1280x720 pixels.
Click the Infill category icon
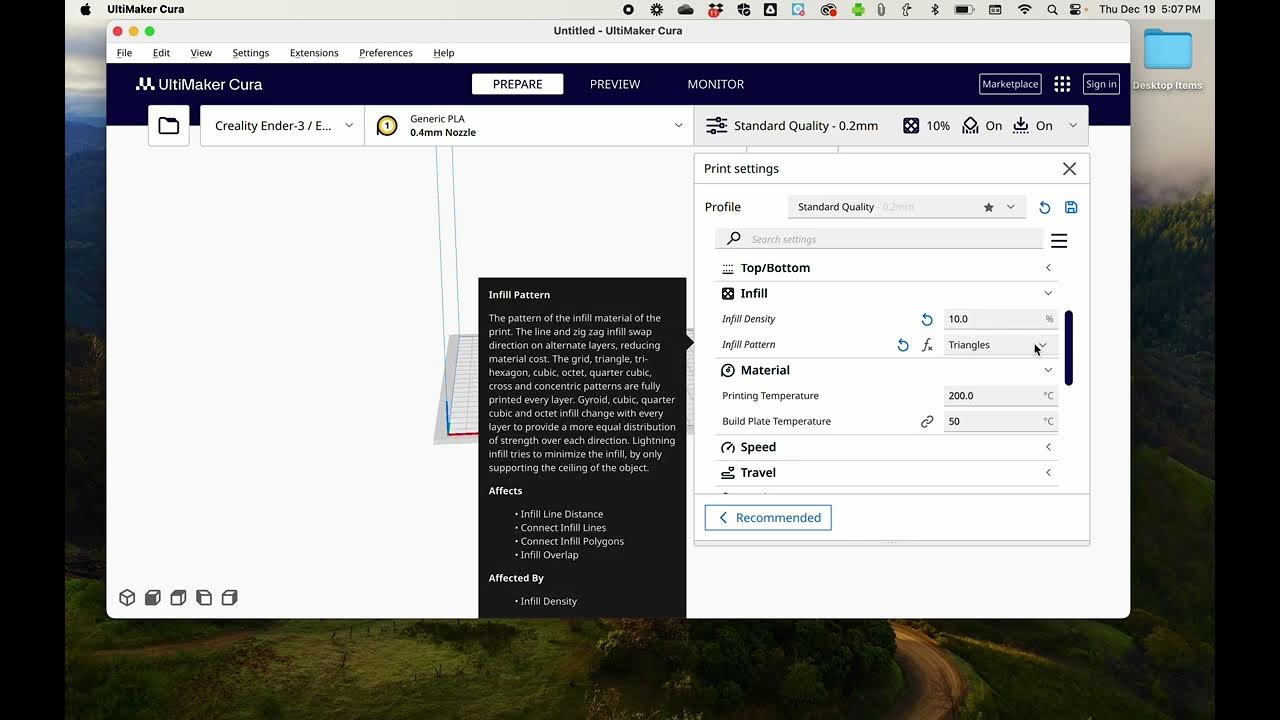point(728,294)
